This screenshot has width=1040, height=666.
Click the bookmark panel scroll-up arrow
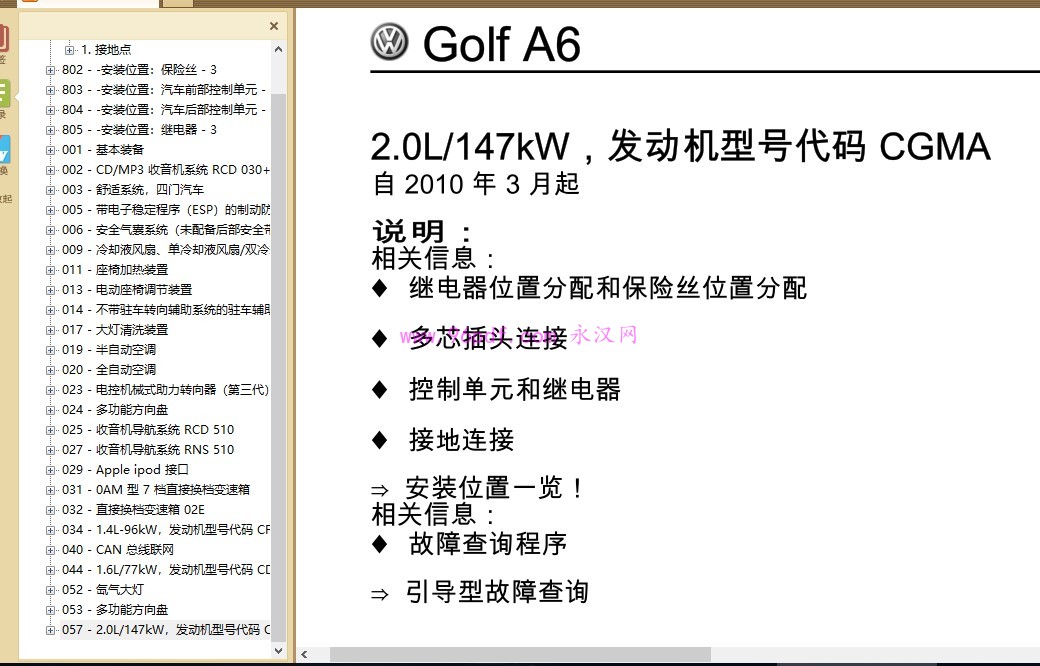279,49
